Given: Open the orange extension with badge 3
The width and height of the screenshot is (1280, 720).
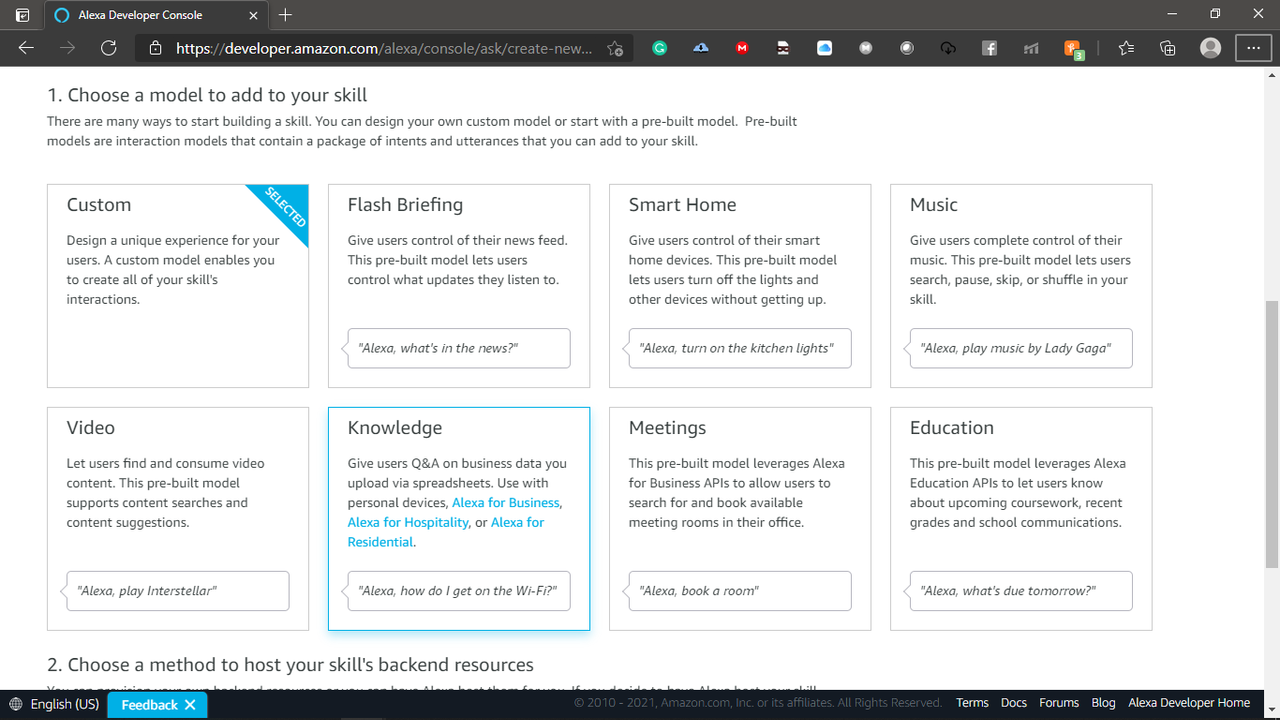Looking at the screenshot, I should [x=1073, y=49].
